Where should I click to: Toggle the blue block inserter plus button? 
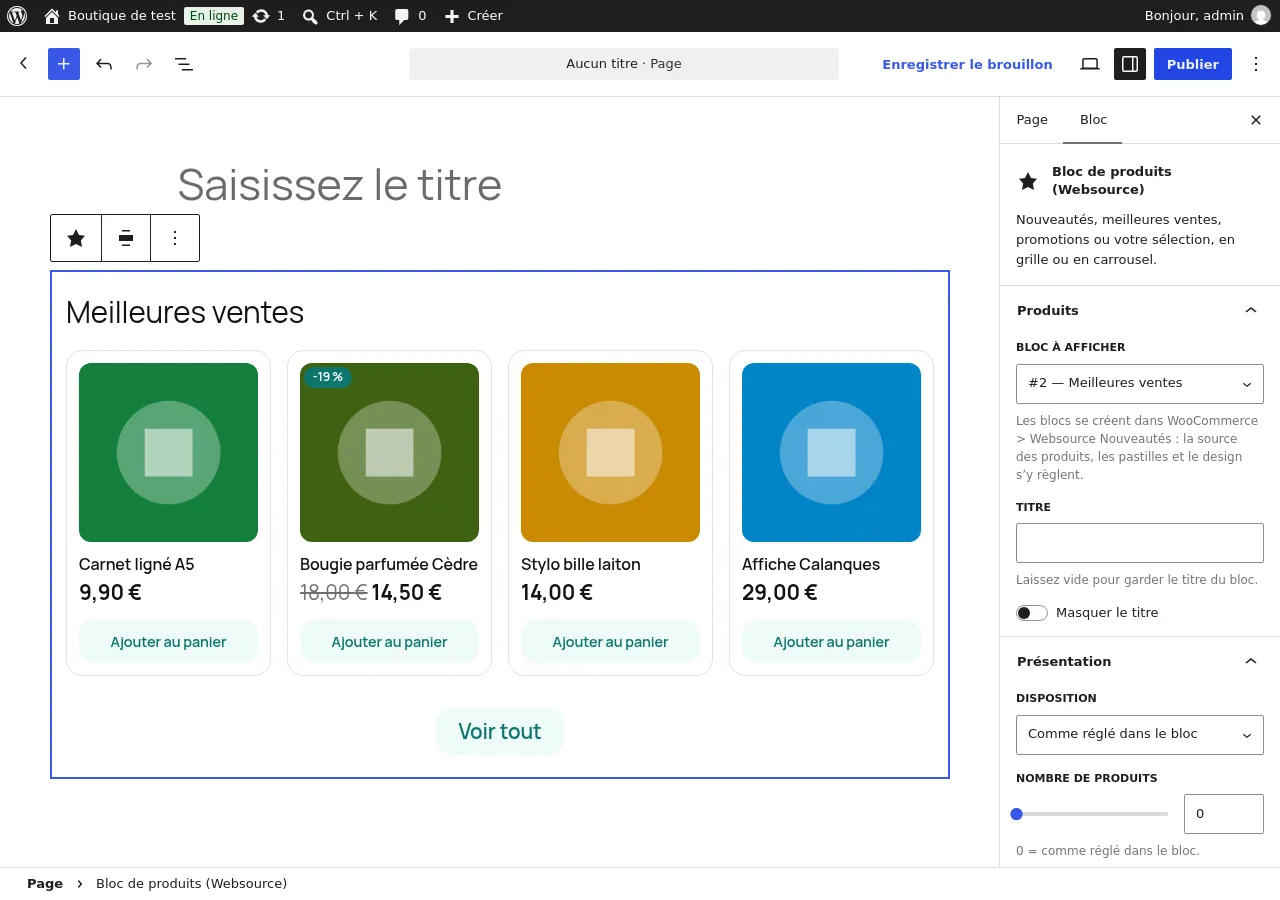pos(64,64)
